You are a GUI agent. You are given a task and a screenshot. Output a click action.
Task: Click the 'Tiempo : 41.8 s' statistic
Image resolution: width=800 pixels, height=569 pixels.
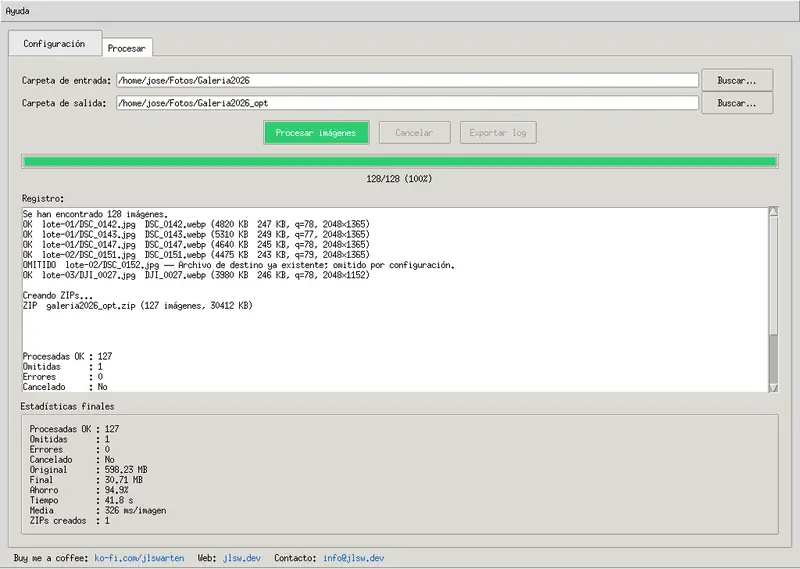tap(81, 500)
